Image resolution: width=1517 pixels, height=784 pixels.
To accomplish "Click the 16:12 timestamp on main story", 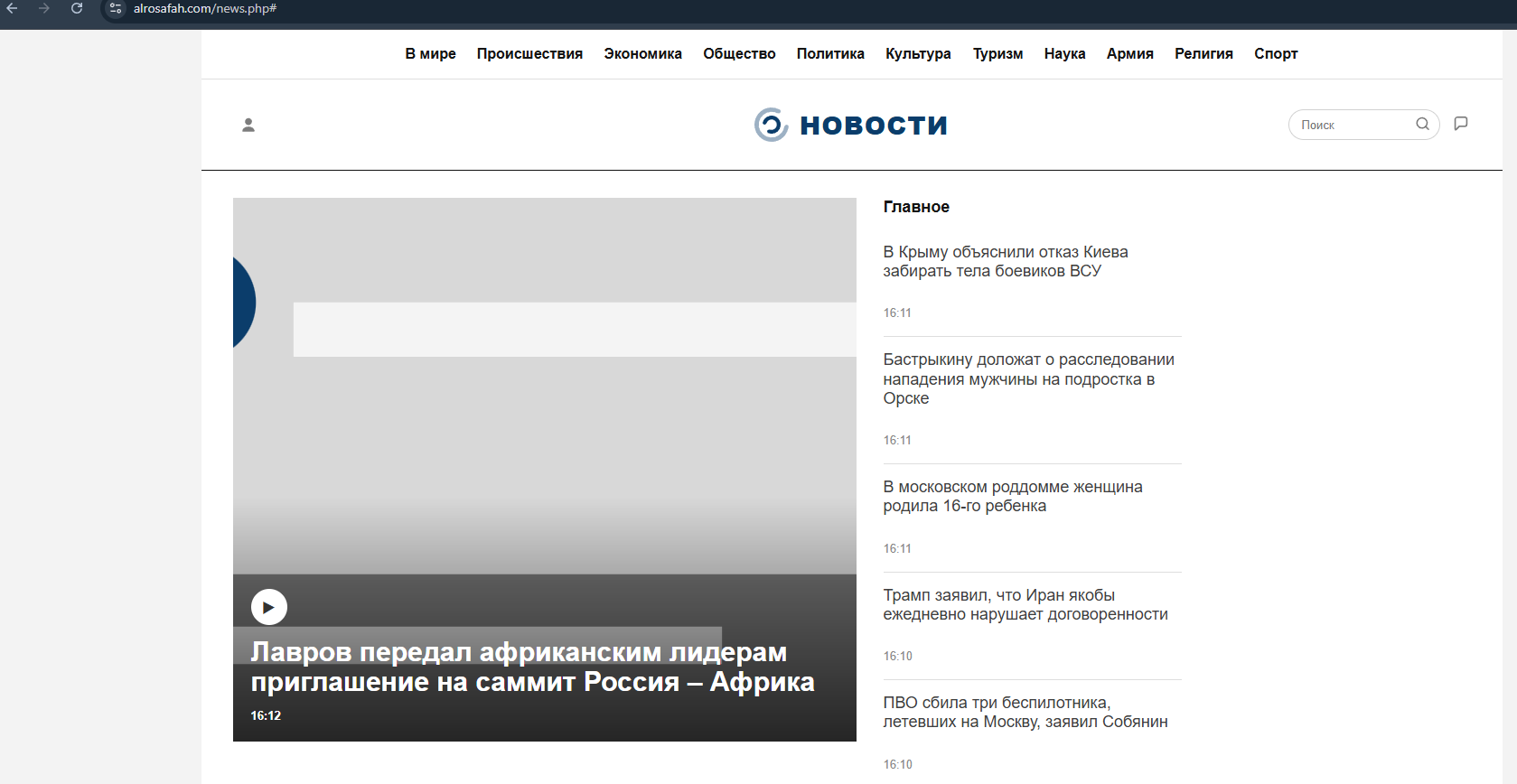I will (266, 715).
